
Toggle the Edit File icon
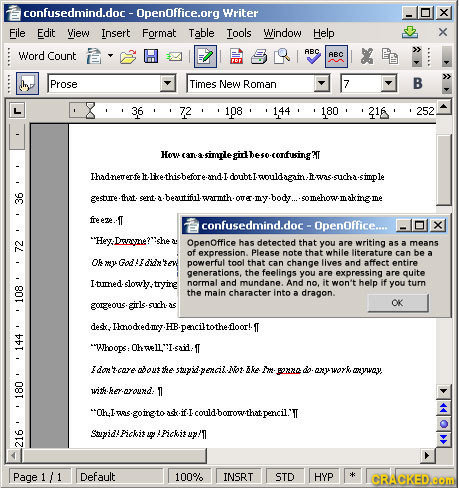(x=205, y=56)
